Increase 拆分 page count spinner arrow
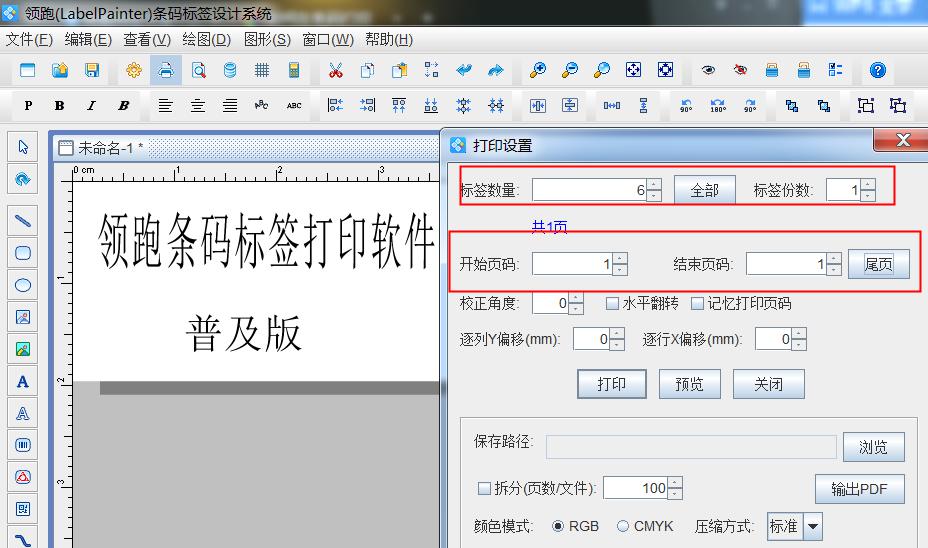The image size is (928, 548). coord(675,483)
